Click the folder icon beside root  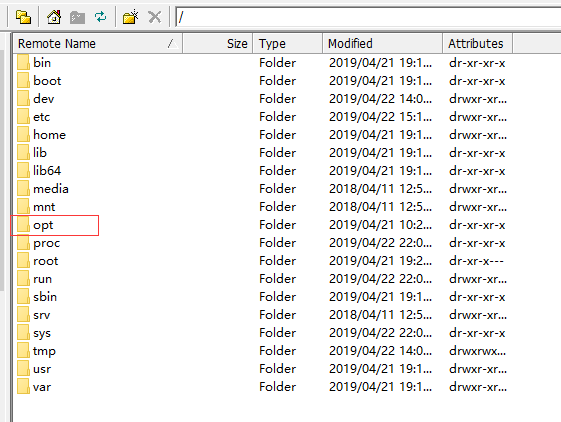click(23, 260)
